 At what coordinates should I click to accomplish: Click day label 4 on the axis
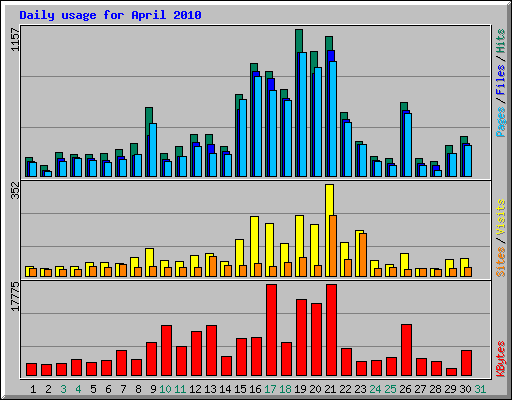(78, 389)
